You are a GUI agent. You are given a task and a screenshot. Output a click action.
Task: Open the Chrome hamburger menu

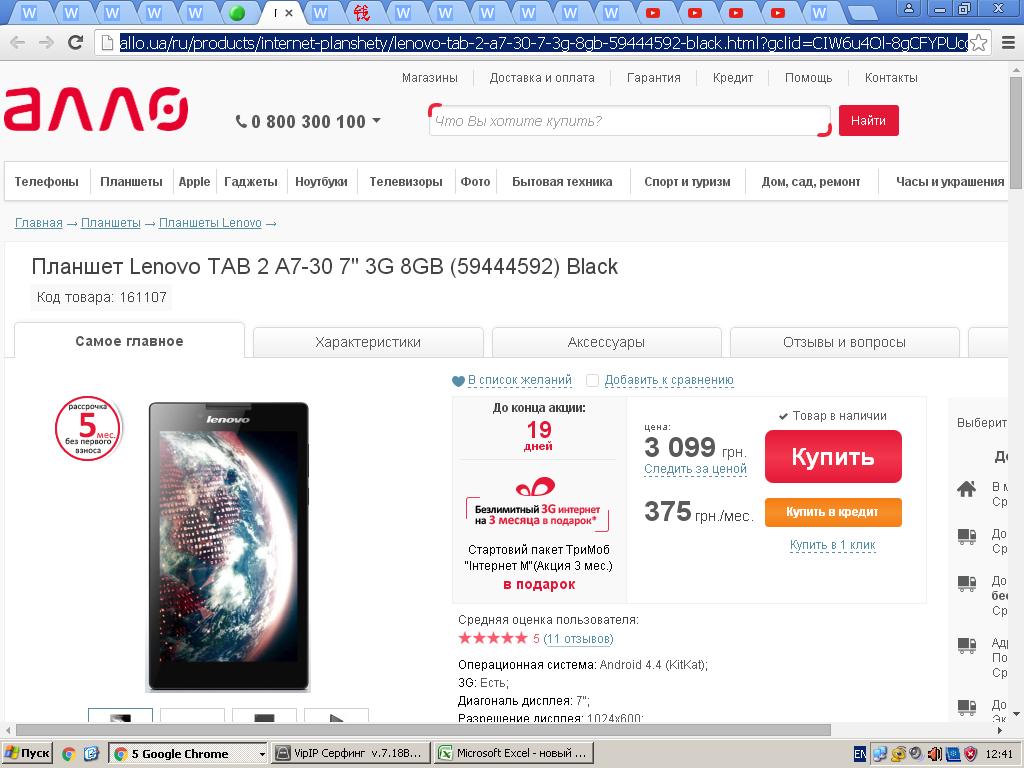pyautogui.click(x=1008, y=42)
